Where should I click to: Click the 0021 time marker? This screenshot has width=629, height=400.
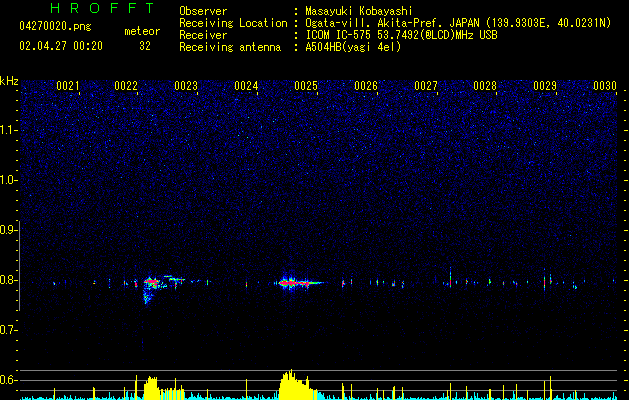[x=67, y=86]
